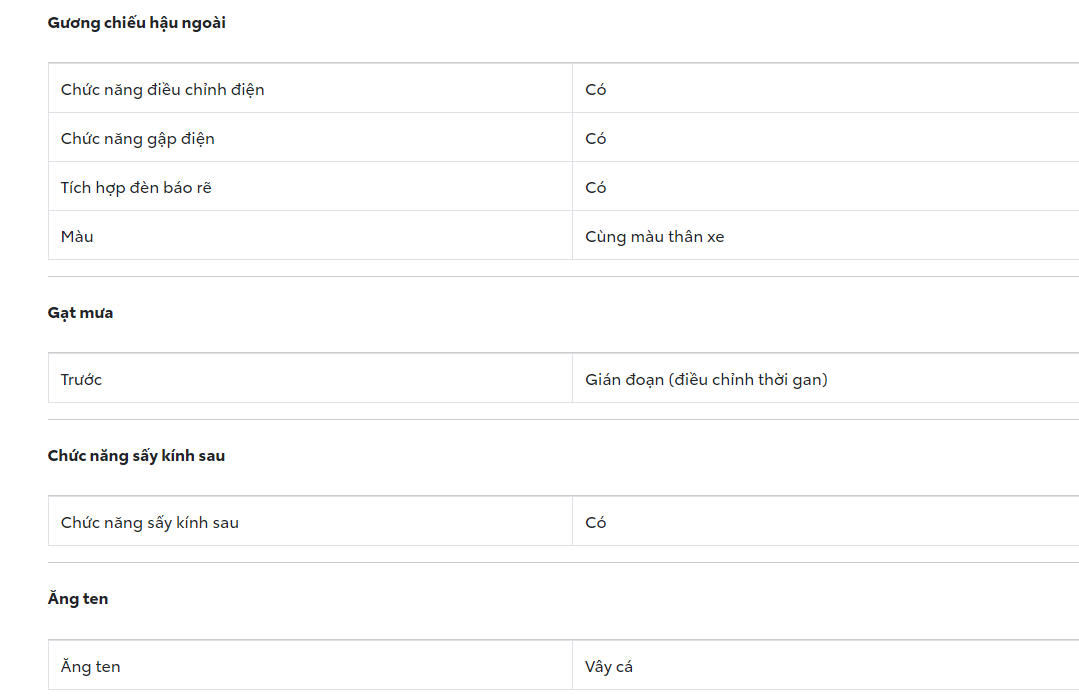
Task: Click the 'Gạt mưa' section heading
Action: pos(80,313)
